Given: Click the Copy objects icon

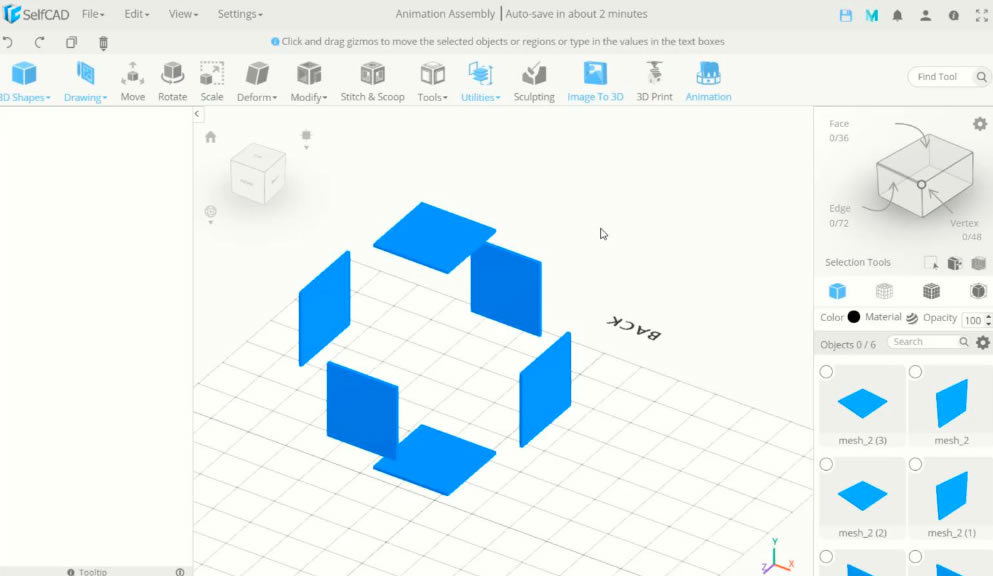Looking at the screenshot, I should (71, 42).
